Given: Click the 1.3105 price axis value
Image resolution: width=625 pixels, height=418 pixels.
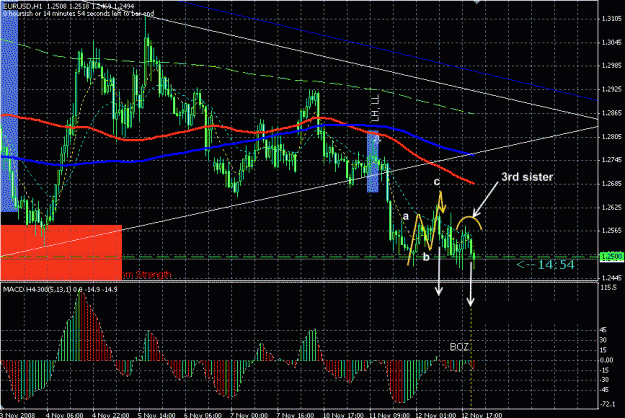Looking at the screenshot, I should pyautogui.click(x=611, y=19).
